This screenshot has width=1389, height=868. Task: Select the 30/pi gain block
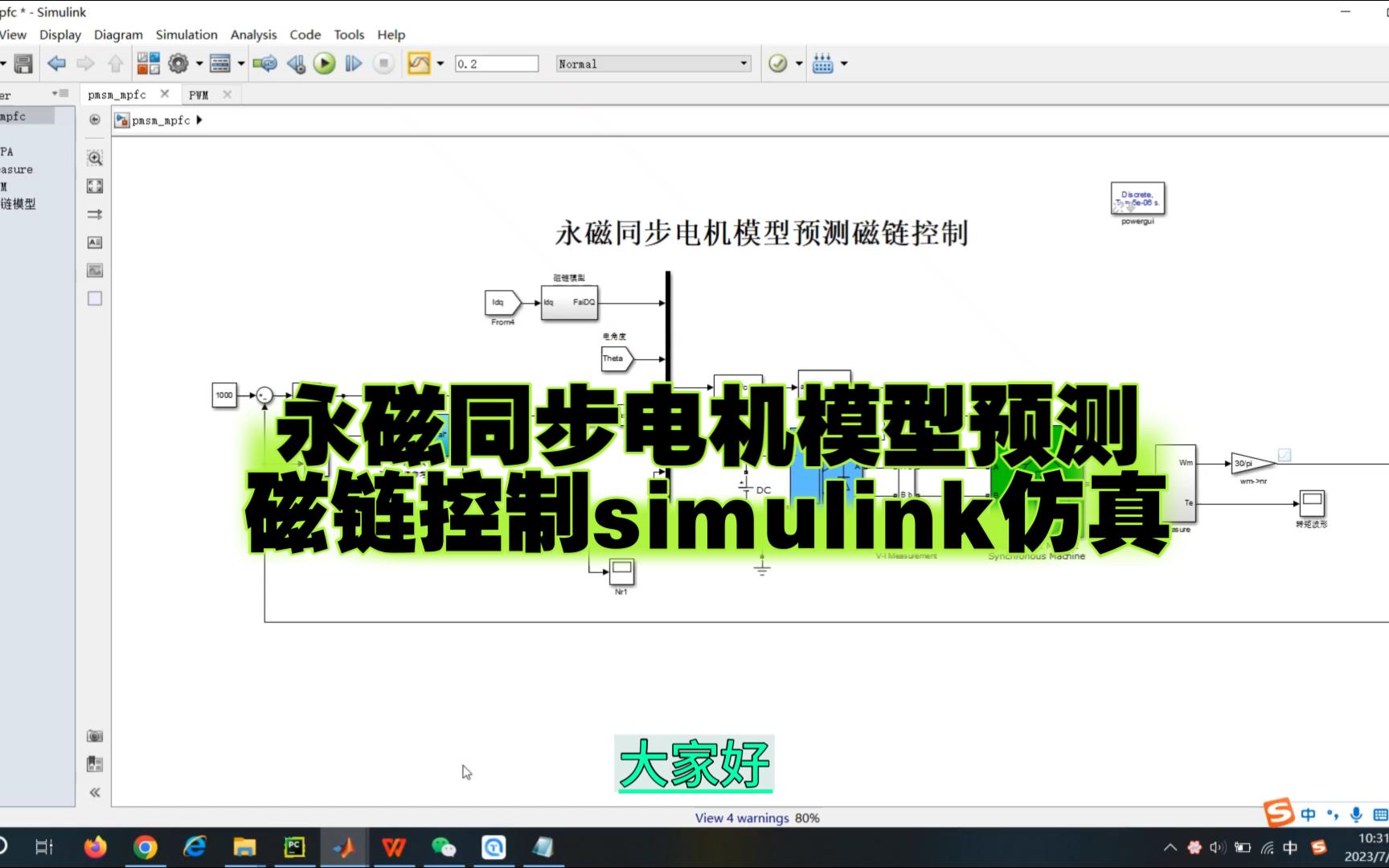[1252, 464]
